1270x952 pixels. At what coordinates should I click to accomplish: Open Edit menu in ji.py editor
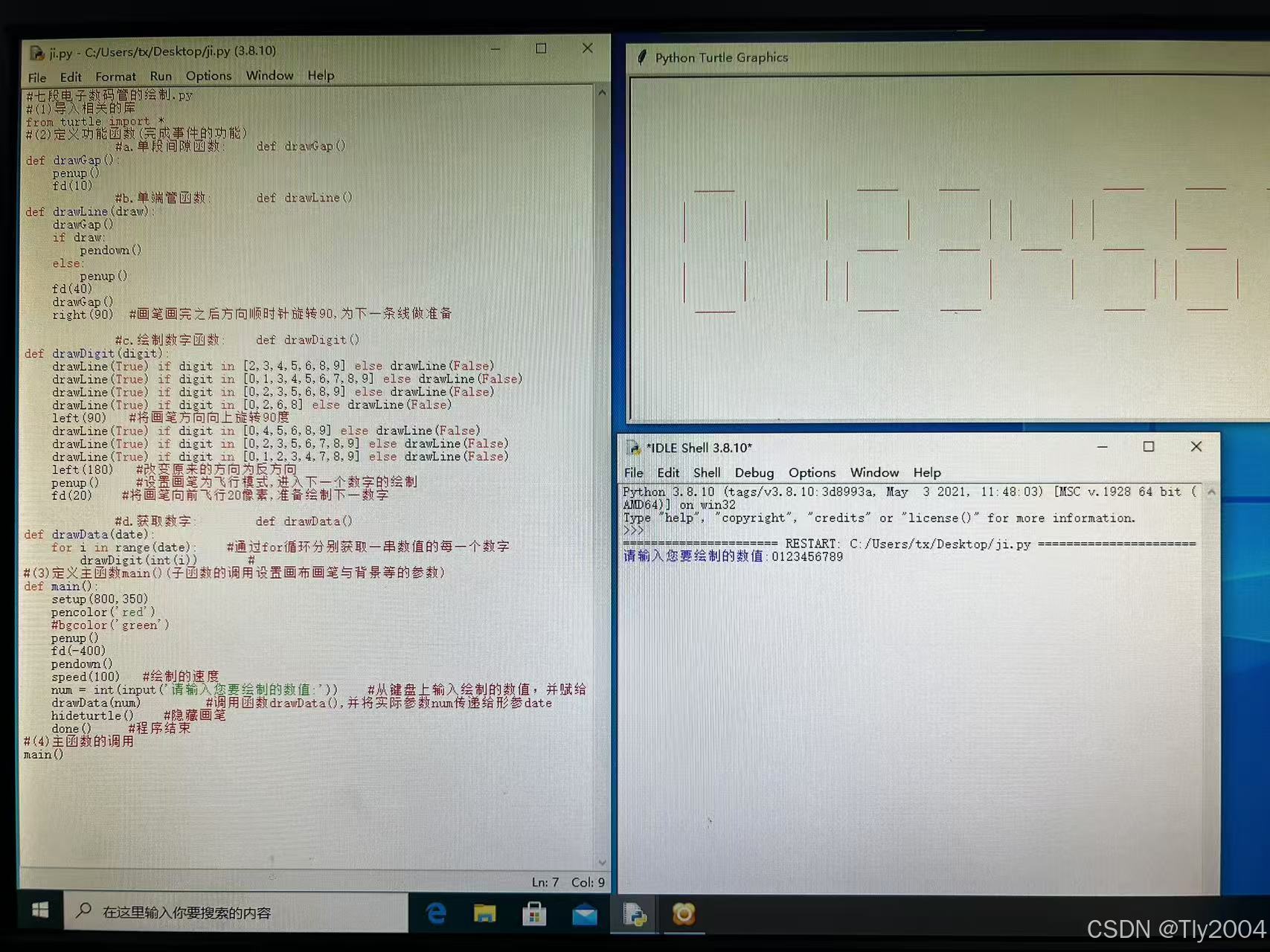click(x=71, y=77)
